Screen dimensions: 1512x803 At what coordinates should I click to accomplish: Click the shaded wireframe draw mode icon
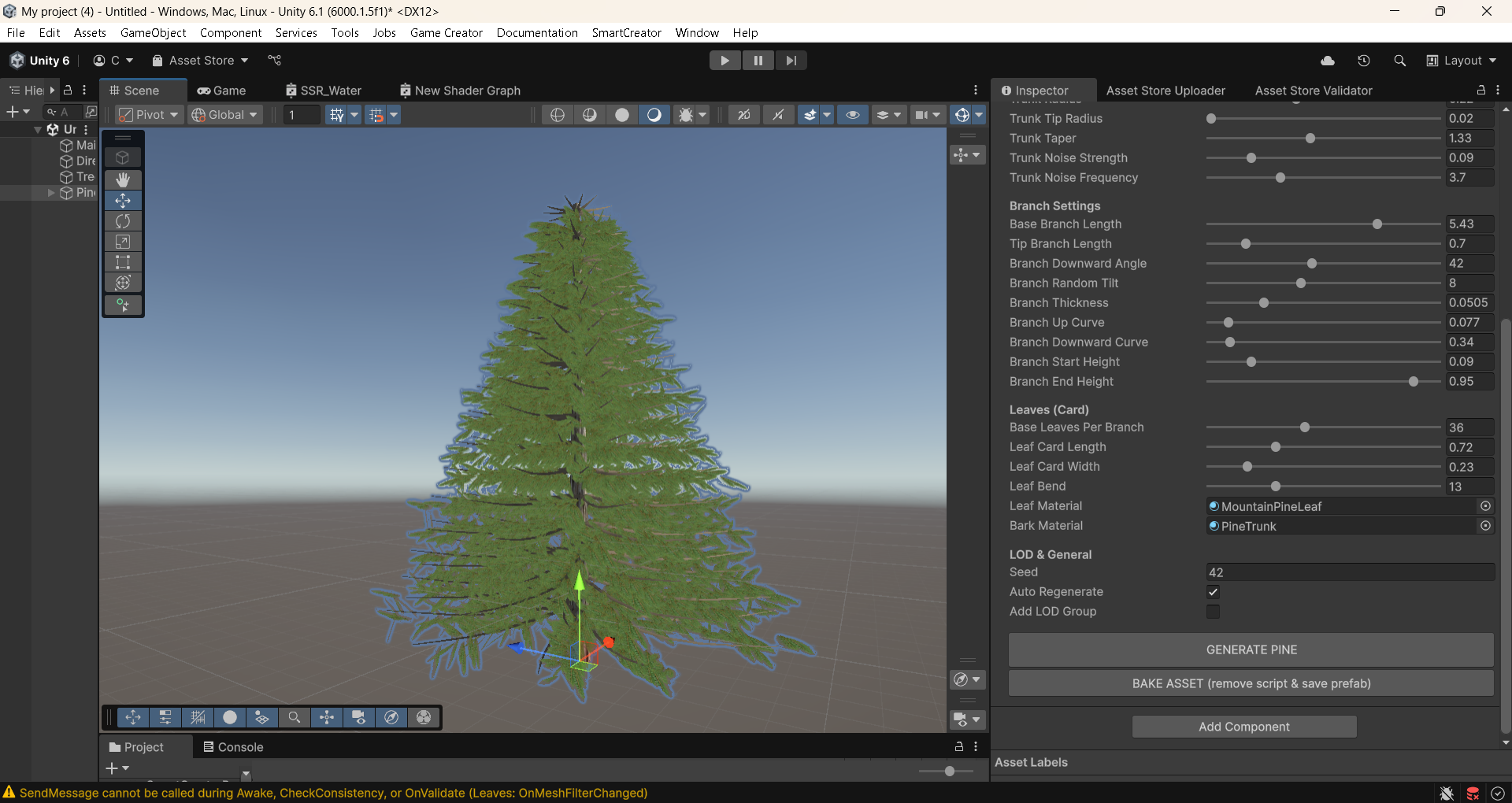pyautogui.click(x=590, y=115)
